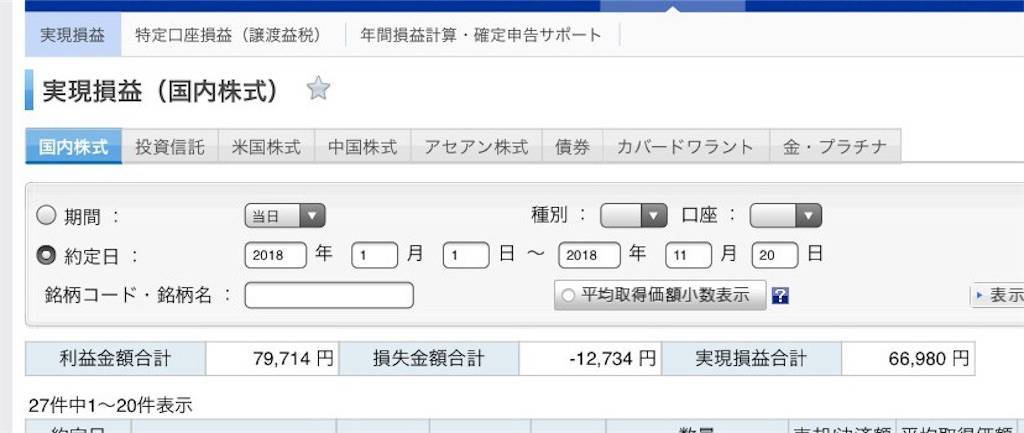Click the start year field showing 2018

tap(276, 255)
